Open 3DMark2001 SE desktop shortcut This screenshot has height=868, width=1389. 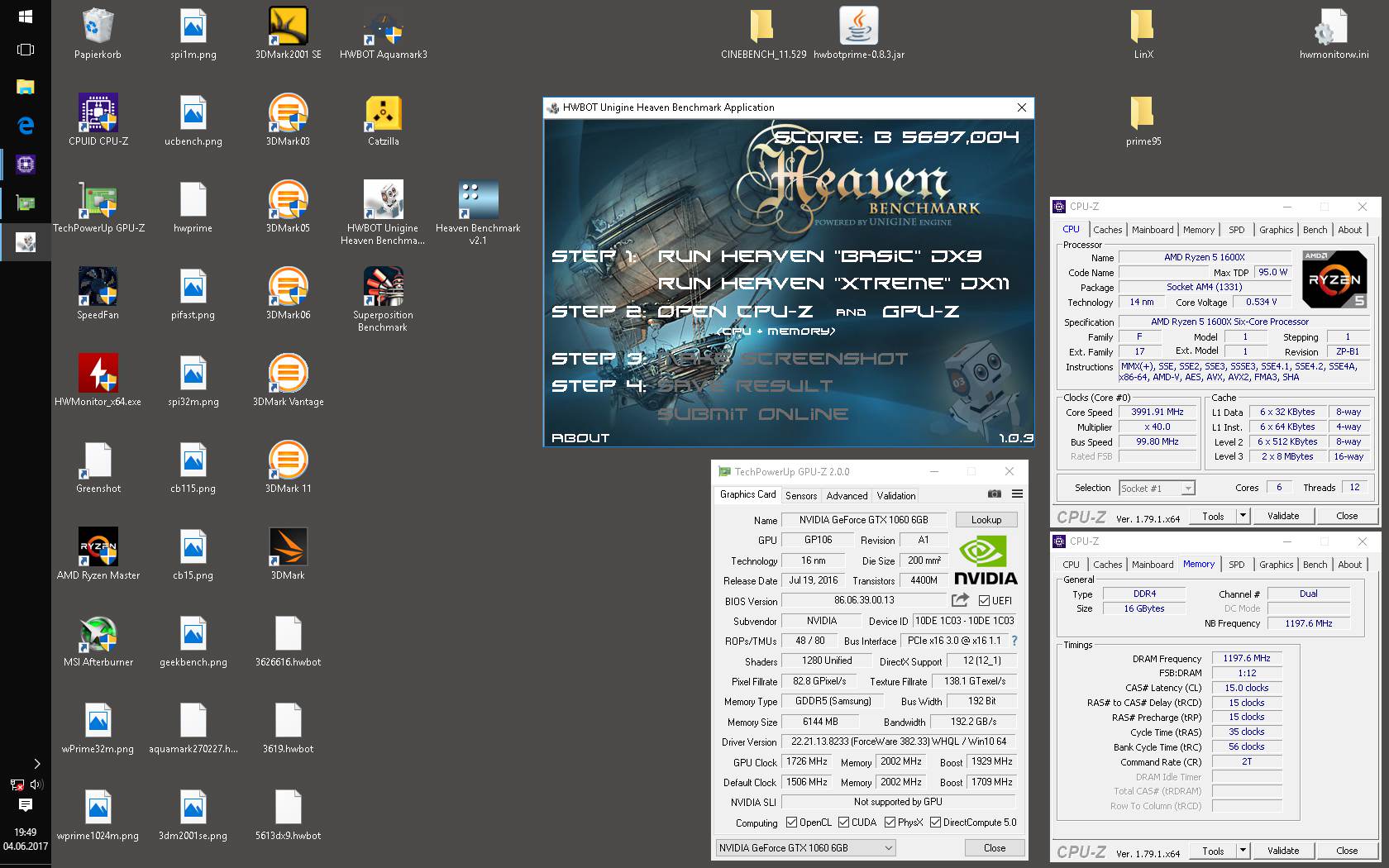[288, 33]
